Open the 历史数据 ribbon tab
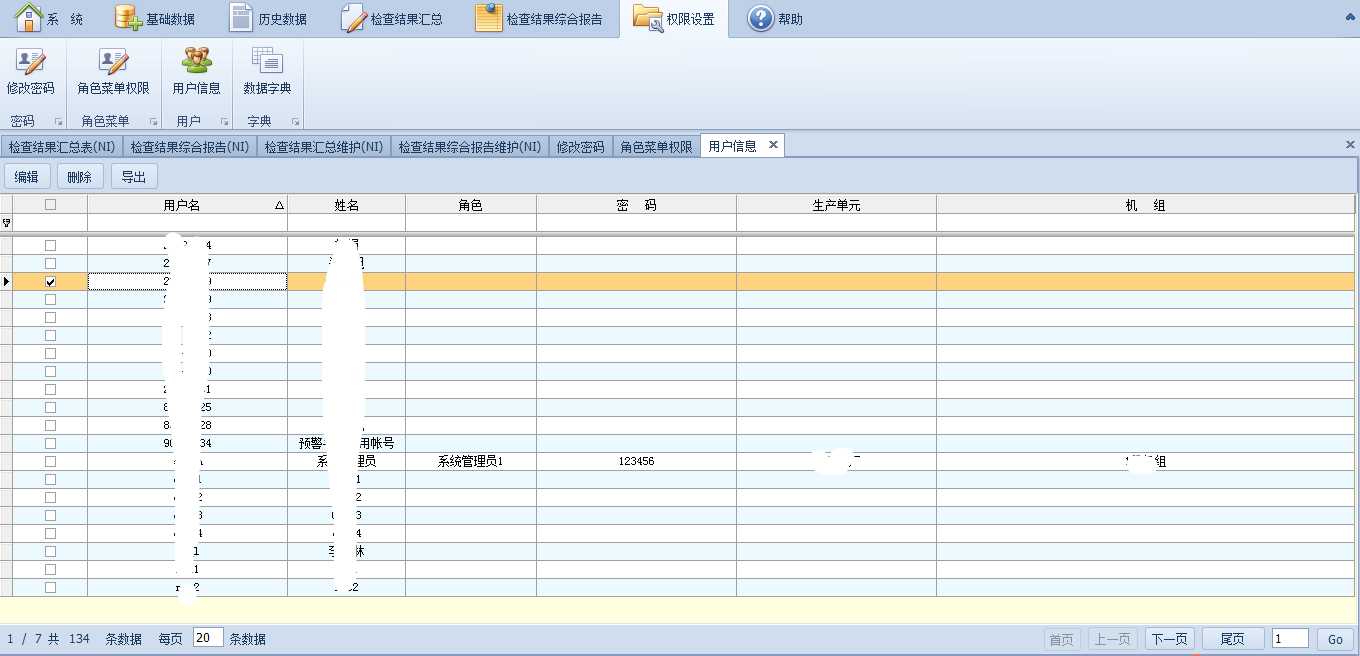 [x=268, y=18]
